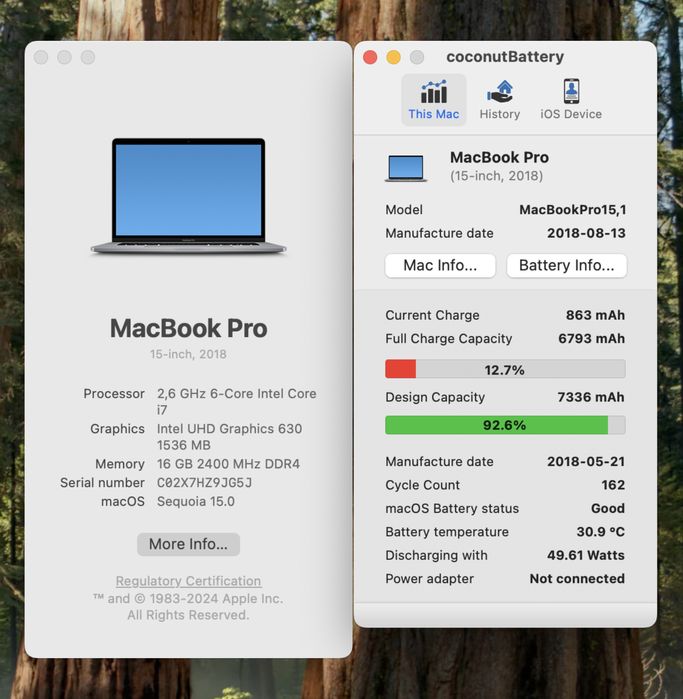This screenshot has width=683, height=699.
Task: Click the large MacBook Pro image in About This Mac
Action: click(188, 196)
